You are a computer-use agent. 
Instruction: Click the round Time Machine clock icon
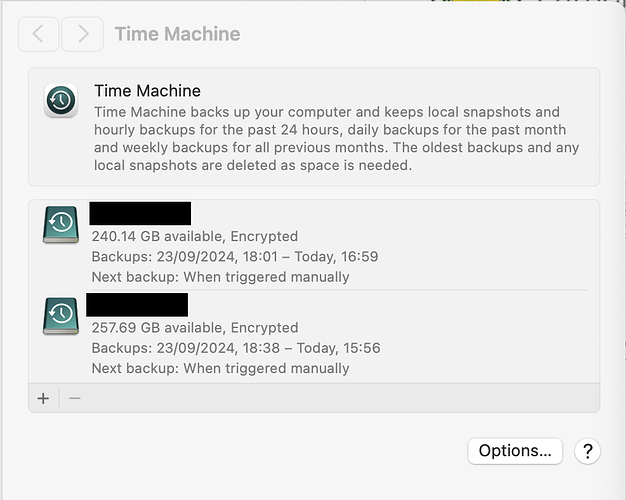click(x=61, y=100)
